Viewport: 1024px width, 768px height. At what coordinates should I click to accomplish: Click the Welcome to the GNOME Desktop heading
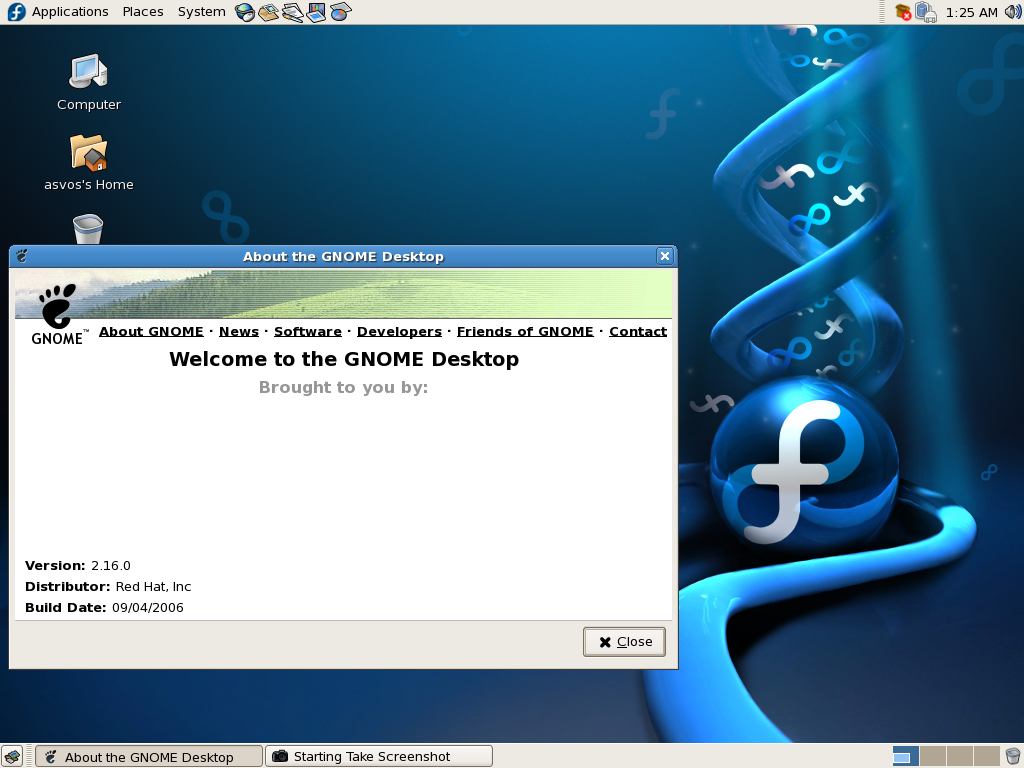click(344, 359)
